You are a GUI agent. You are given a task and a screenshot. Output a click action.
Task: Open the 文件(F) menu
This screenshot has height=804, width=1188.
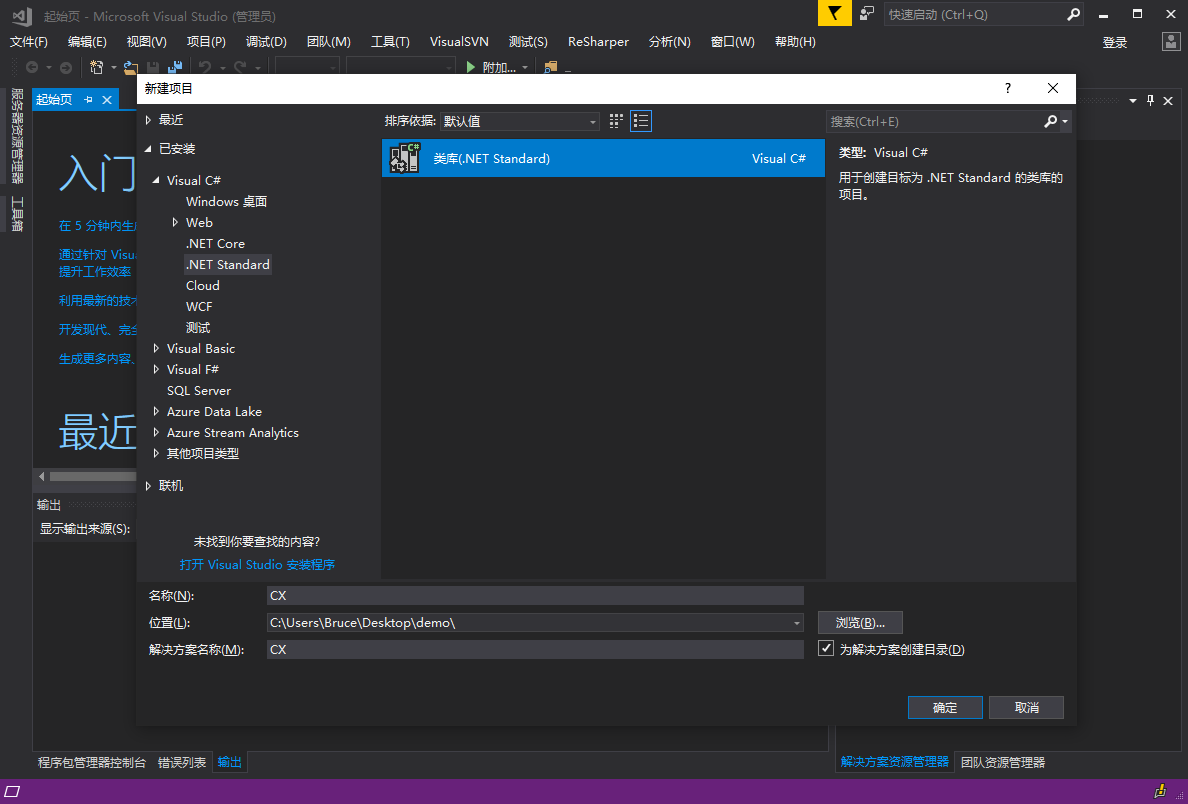29,42
